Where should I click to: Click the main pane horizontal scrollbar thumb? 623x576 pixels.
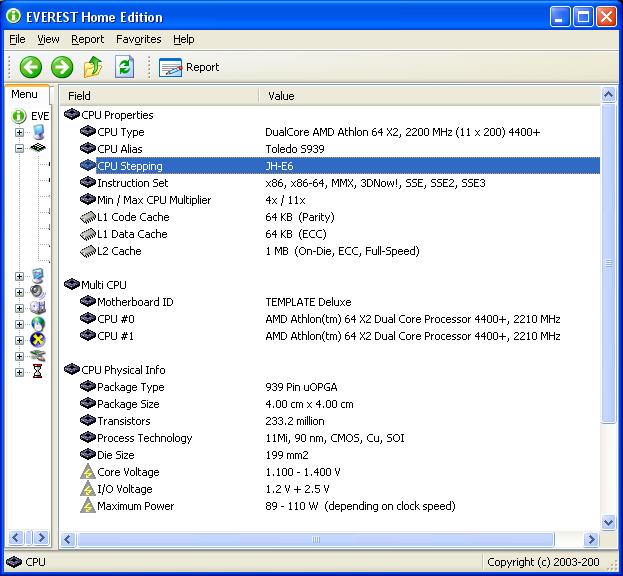pos(316,539)
